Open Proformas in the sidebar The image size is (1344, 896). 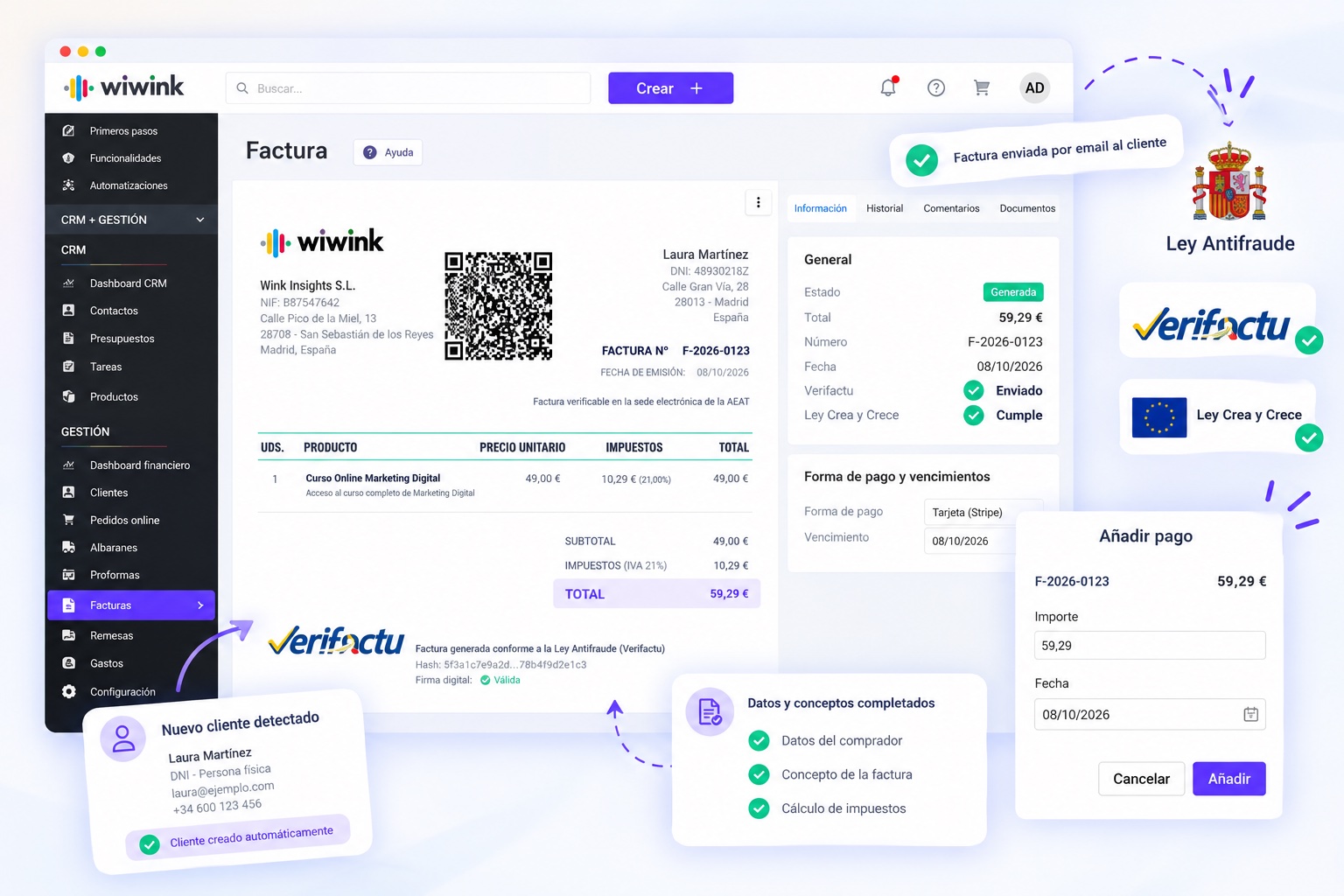[131, 575]
